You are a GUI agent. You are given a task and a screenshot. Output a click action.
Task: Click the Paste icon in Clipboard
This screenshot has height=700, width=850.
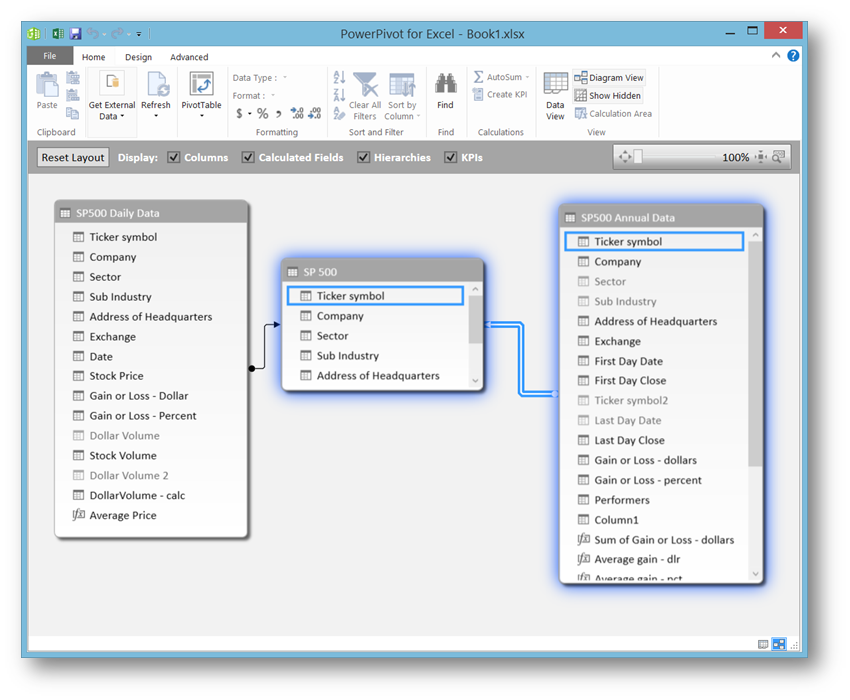point(47,86)
